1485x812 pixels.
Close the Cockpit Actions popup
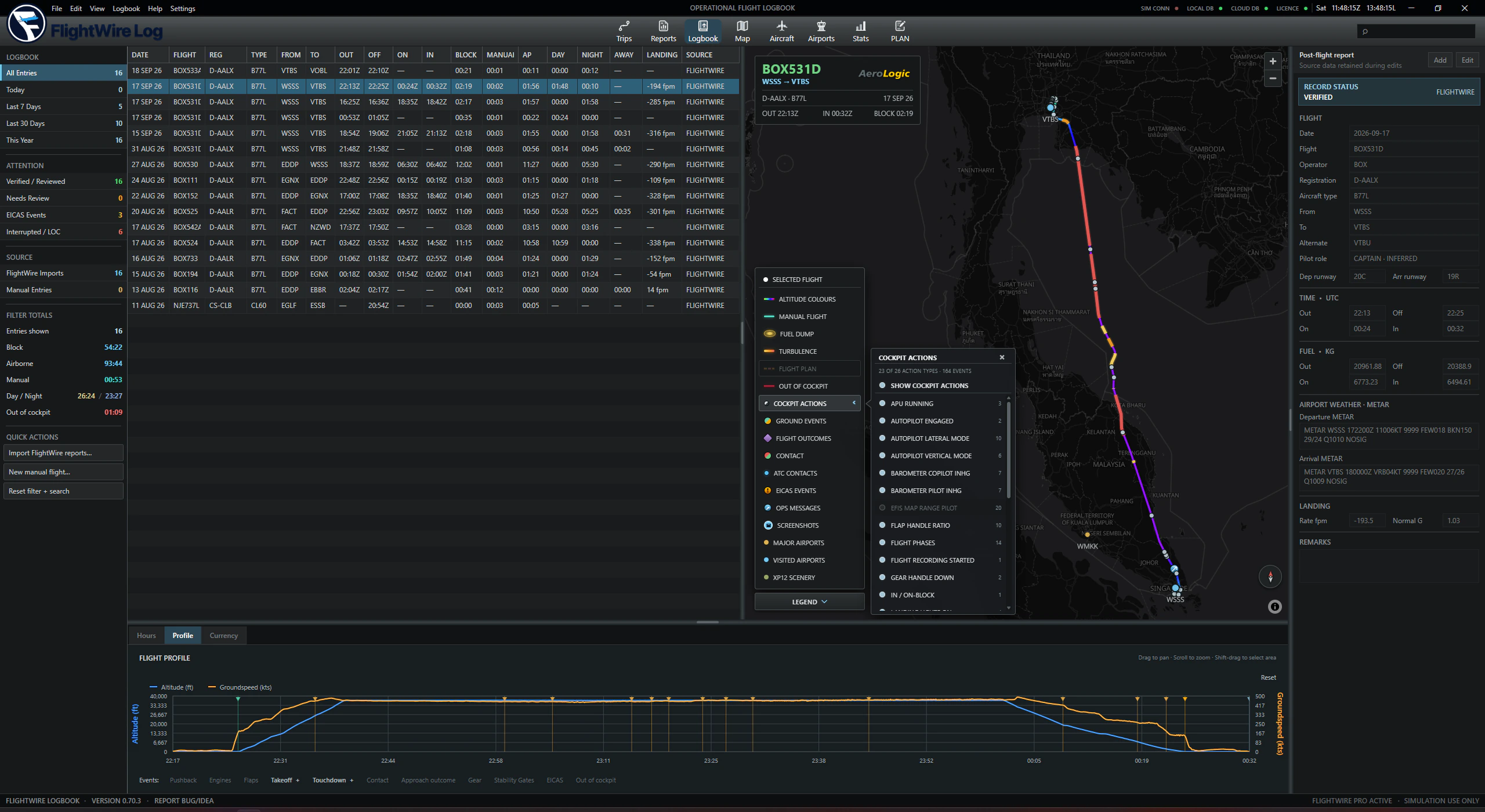pos(1002,357)
